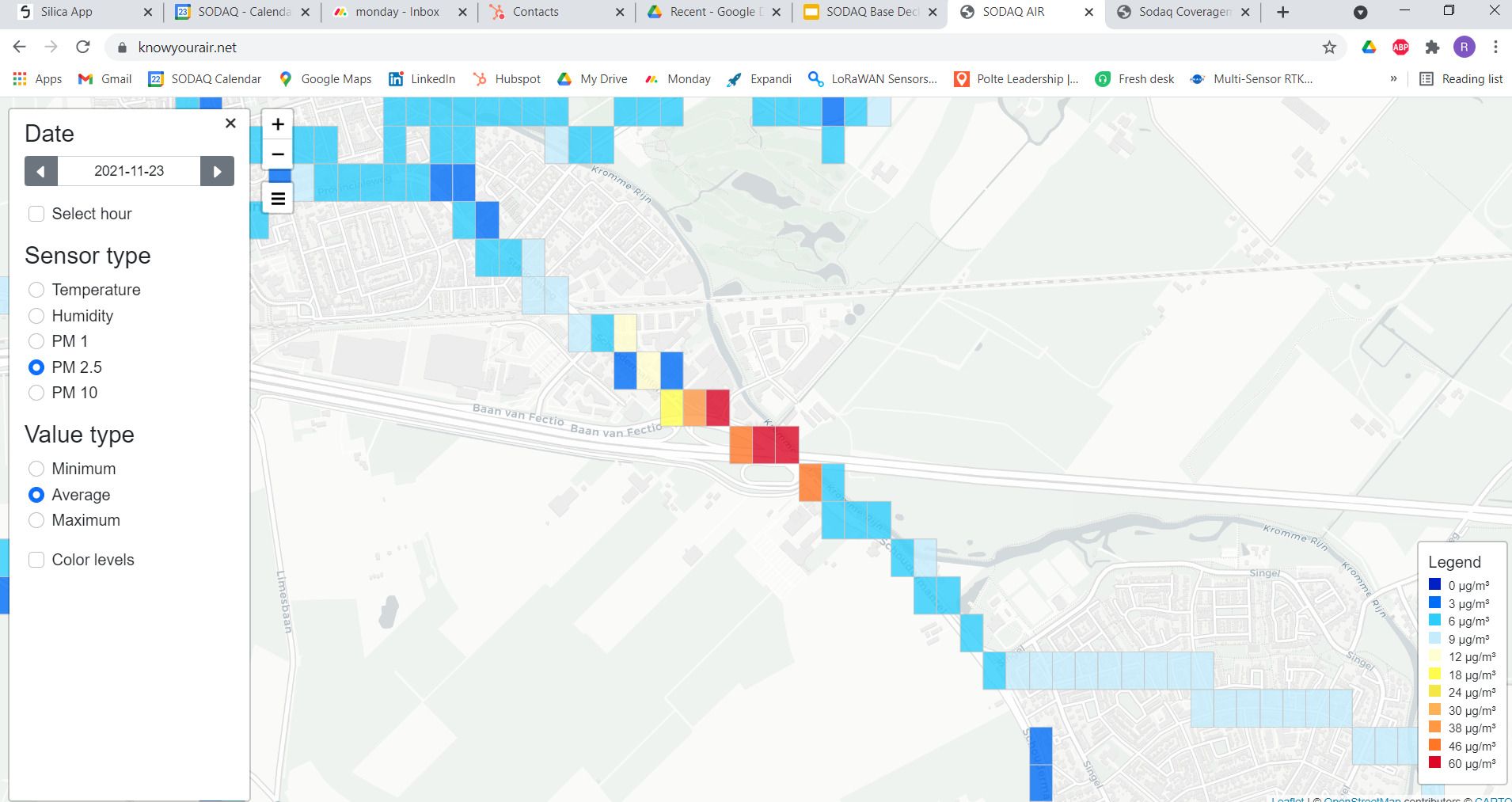Reload the knowyourair.net page
The image size is (1512, 802).
83,48
